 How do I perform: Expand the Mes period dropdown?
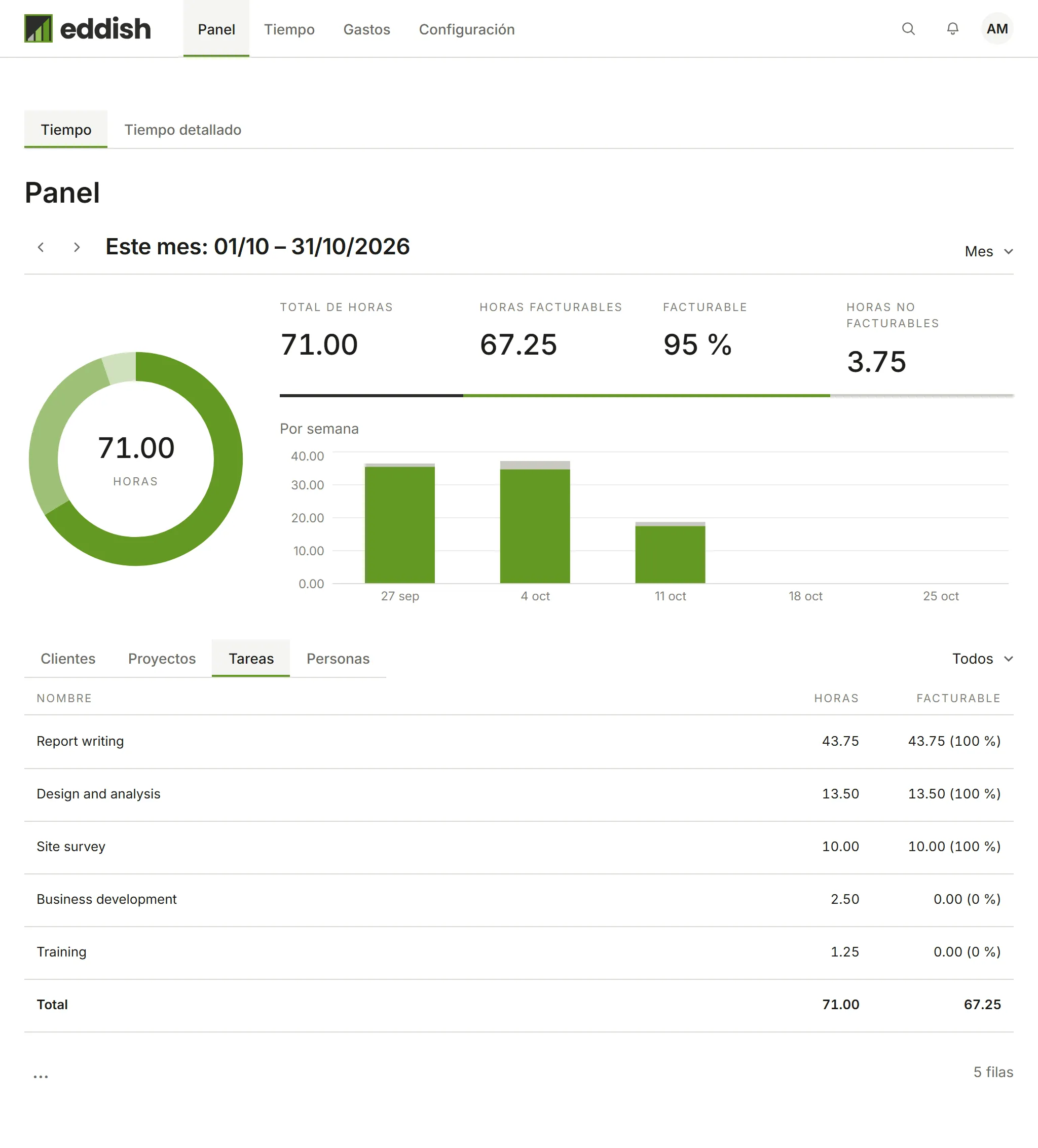coord(988,251)
